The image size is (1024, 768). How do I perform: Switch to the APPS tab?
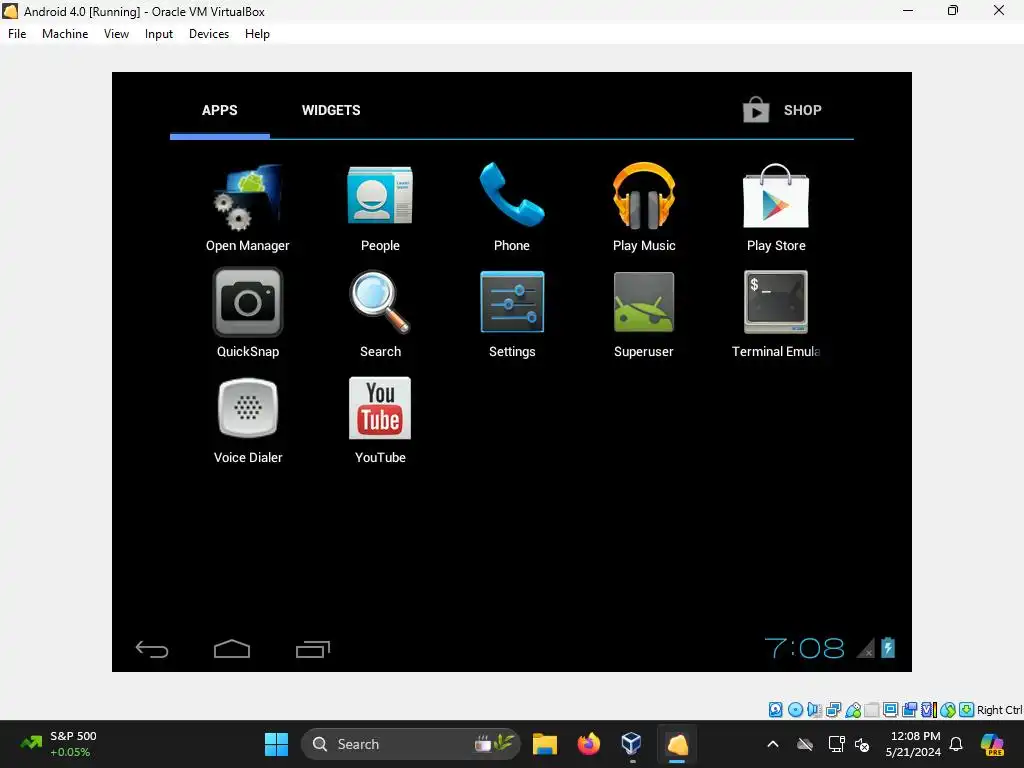[219, 110]
